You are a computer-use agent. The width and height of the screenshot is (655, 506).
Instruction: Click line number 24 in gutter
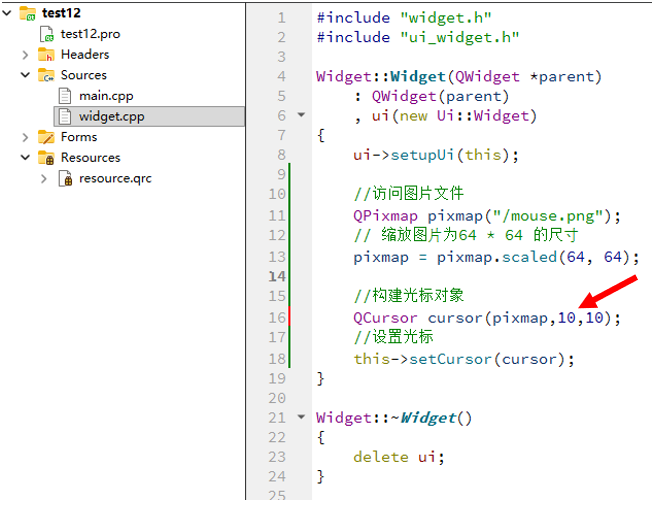[277, 476]
